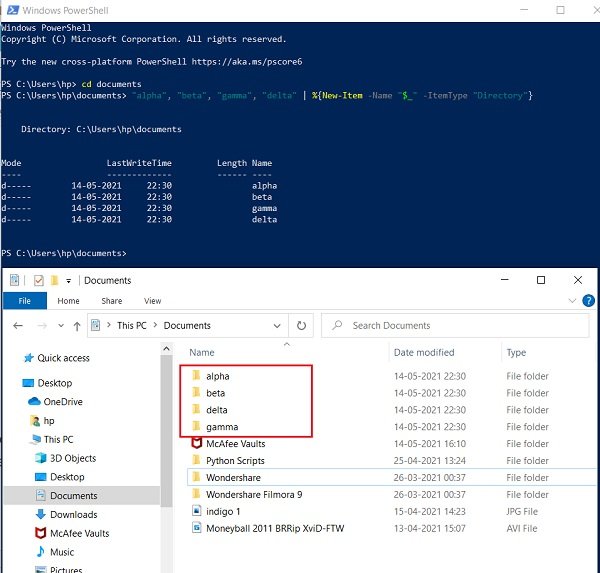Image resolution: width=600 pixels, height=573 pixels.
Task: Click the 3D Objects cube icon
Action: (41, 458)
